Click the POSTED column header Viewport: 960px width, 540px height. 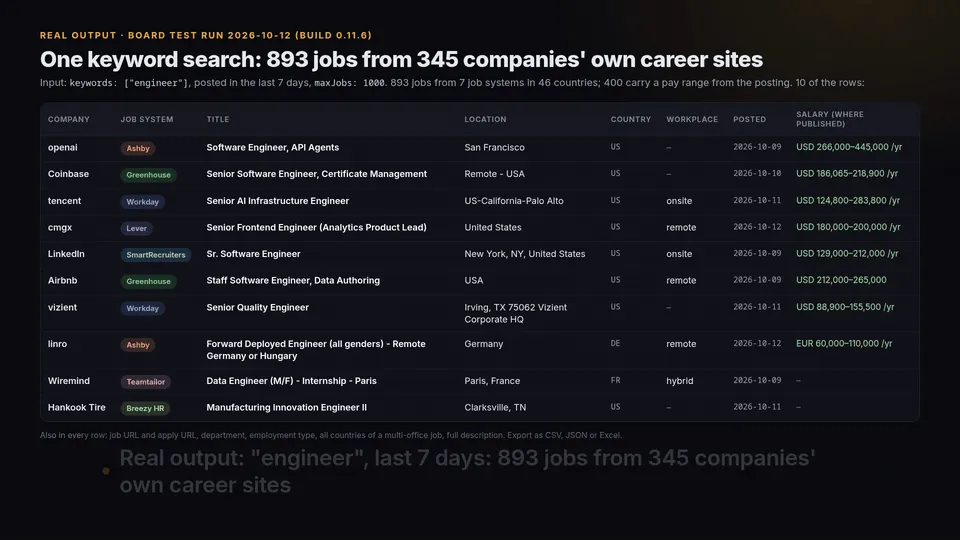749,119
